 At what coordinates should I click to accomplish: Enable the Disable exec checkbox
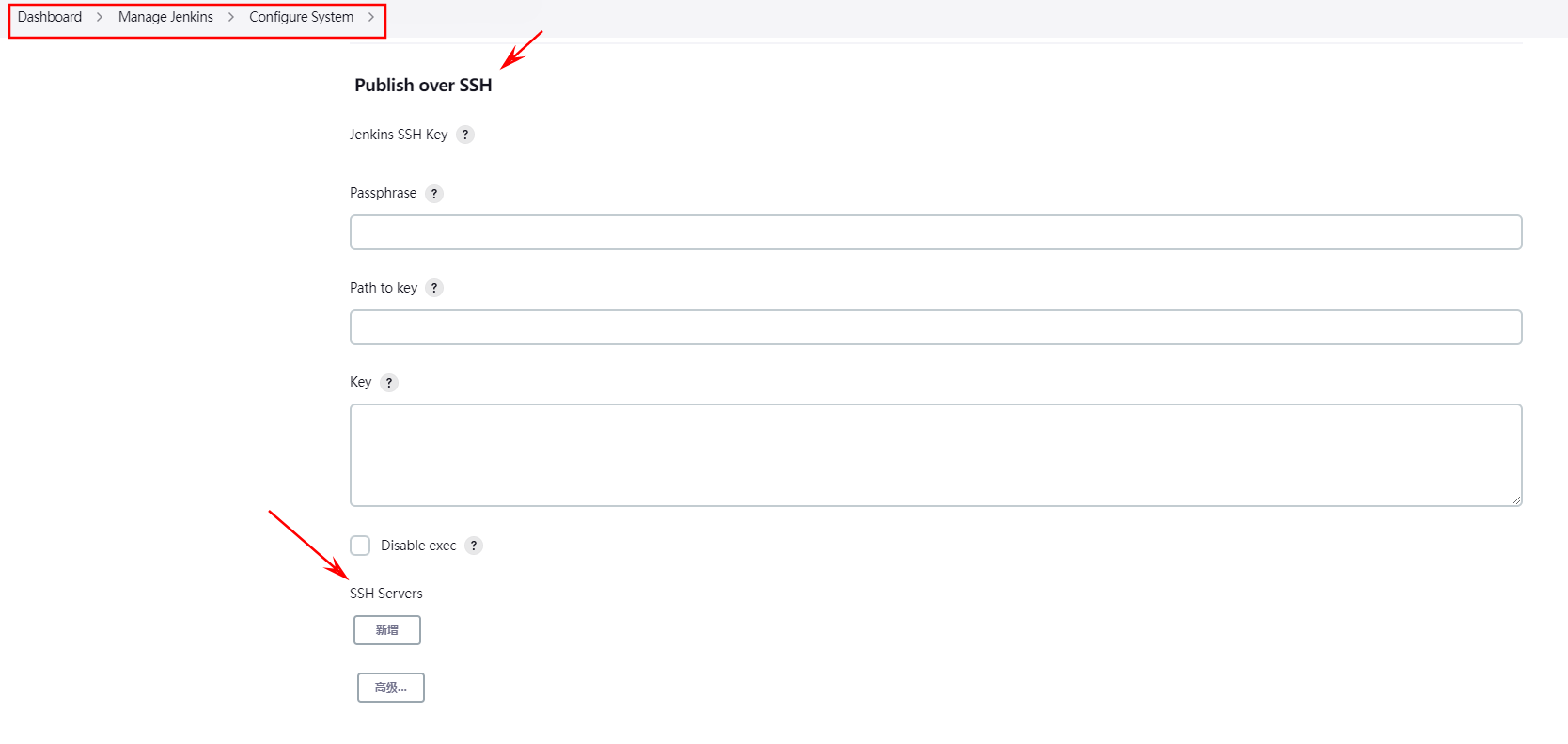point(360,546)
